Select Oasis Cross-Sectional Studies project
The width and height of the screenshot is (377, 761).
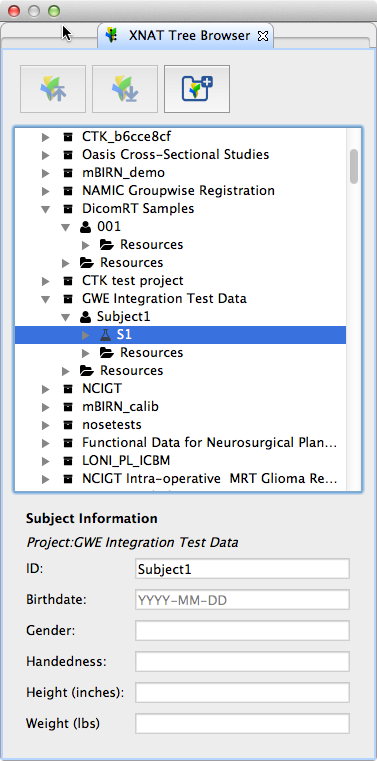[176, 155]
